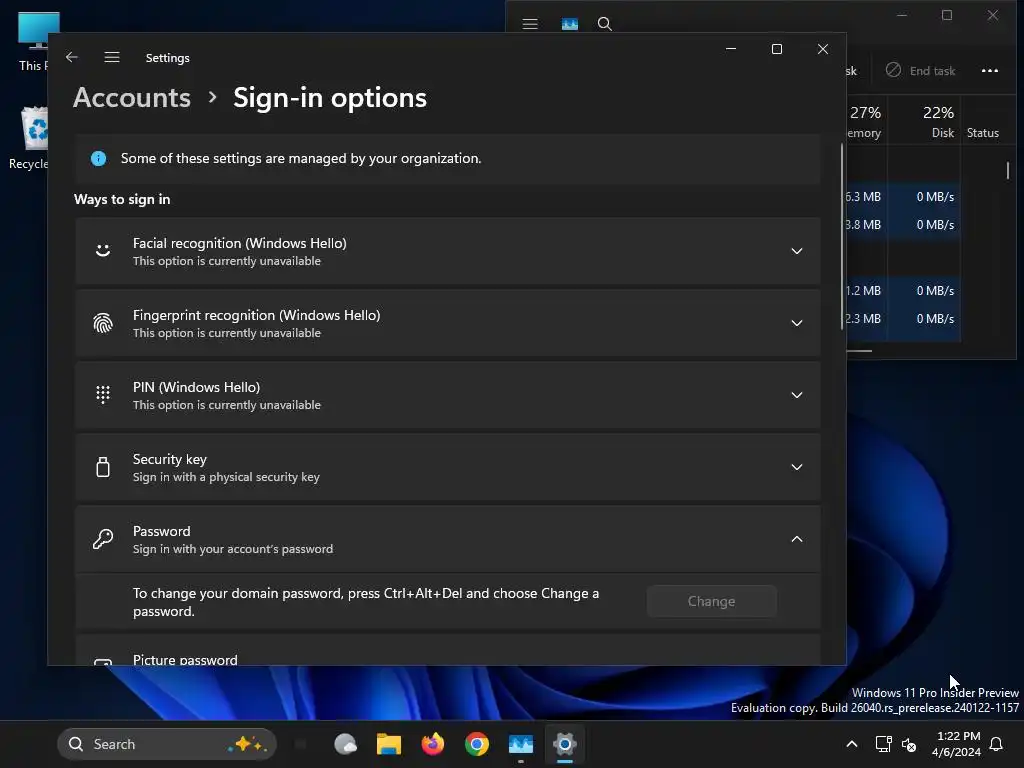Click the info icon in organization notice
The image size is (1024, 768).
99,159
